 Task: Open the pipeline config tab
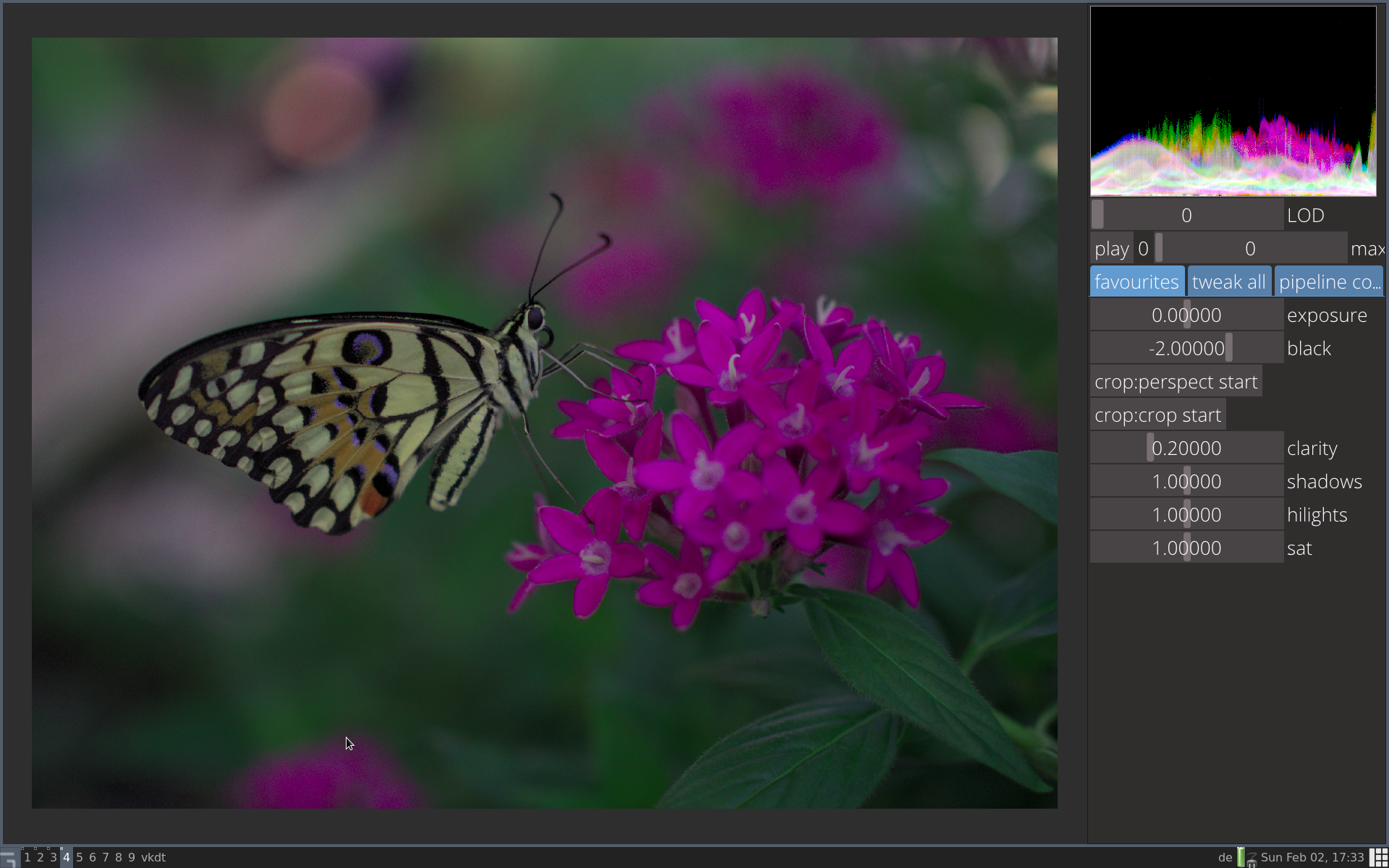click(x=1329, y=282)
